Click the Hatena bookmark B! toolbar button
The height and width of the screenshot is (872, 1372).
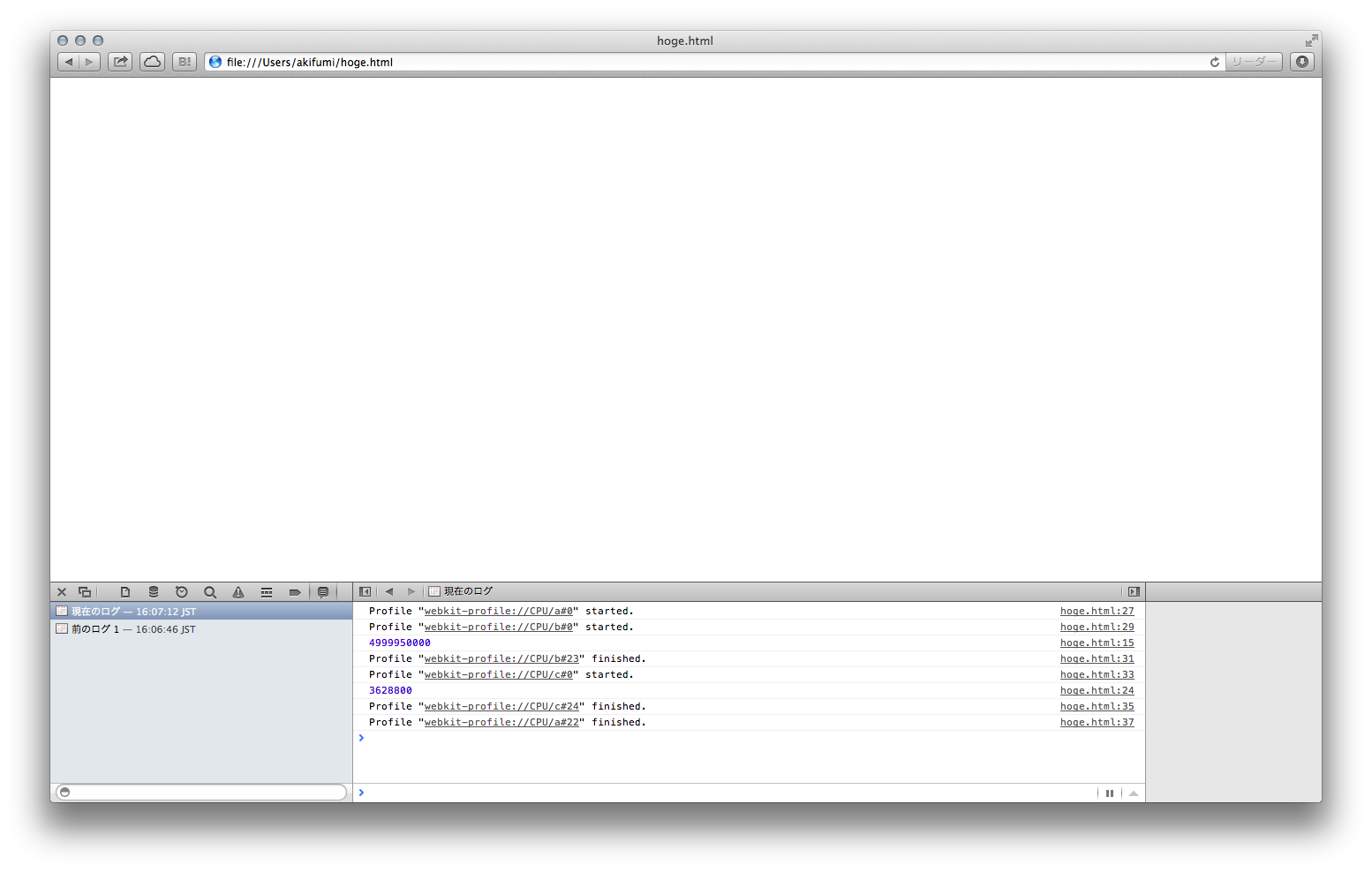point(184,62)
